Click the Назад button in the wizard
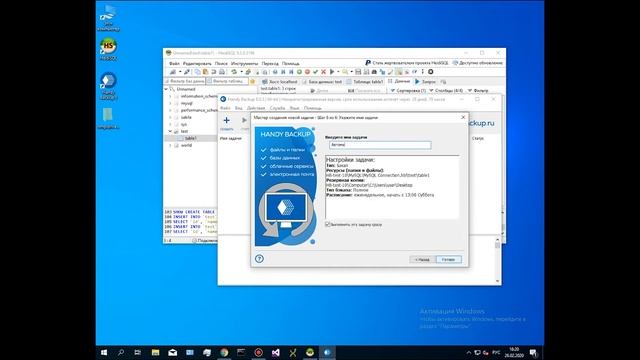The width and height of the screenshot is (640, 360). (x=422, y=260)
